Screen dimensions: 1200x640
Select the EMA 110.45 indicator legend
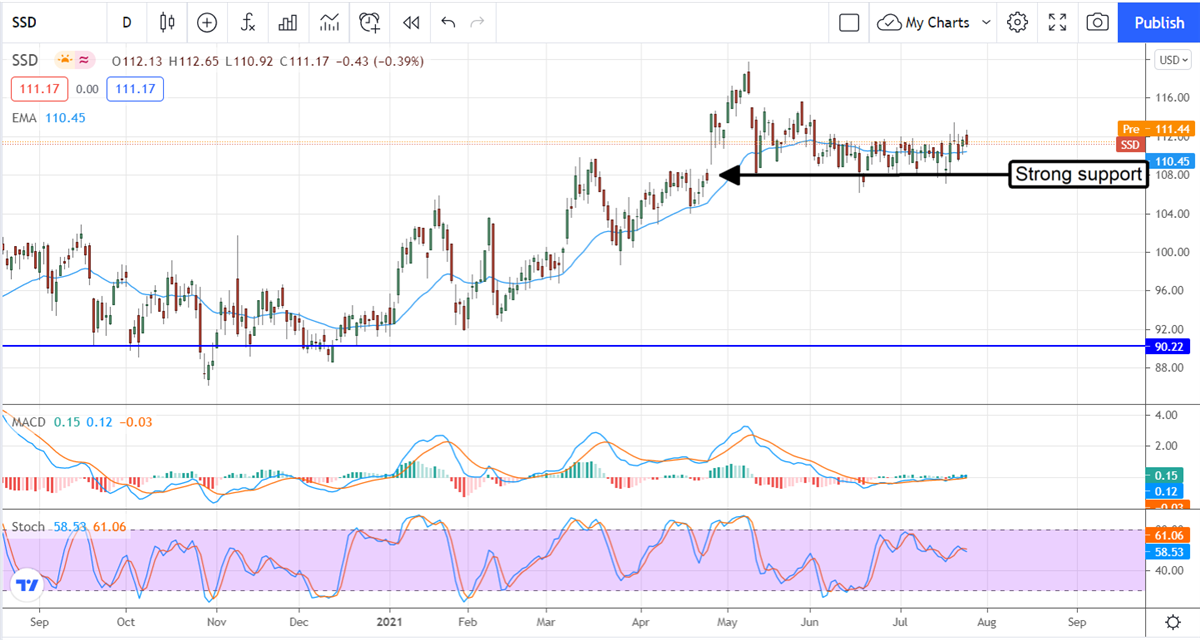pyautogui.click(x=49, y=117)
